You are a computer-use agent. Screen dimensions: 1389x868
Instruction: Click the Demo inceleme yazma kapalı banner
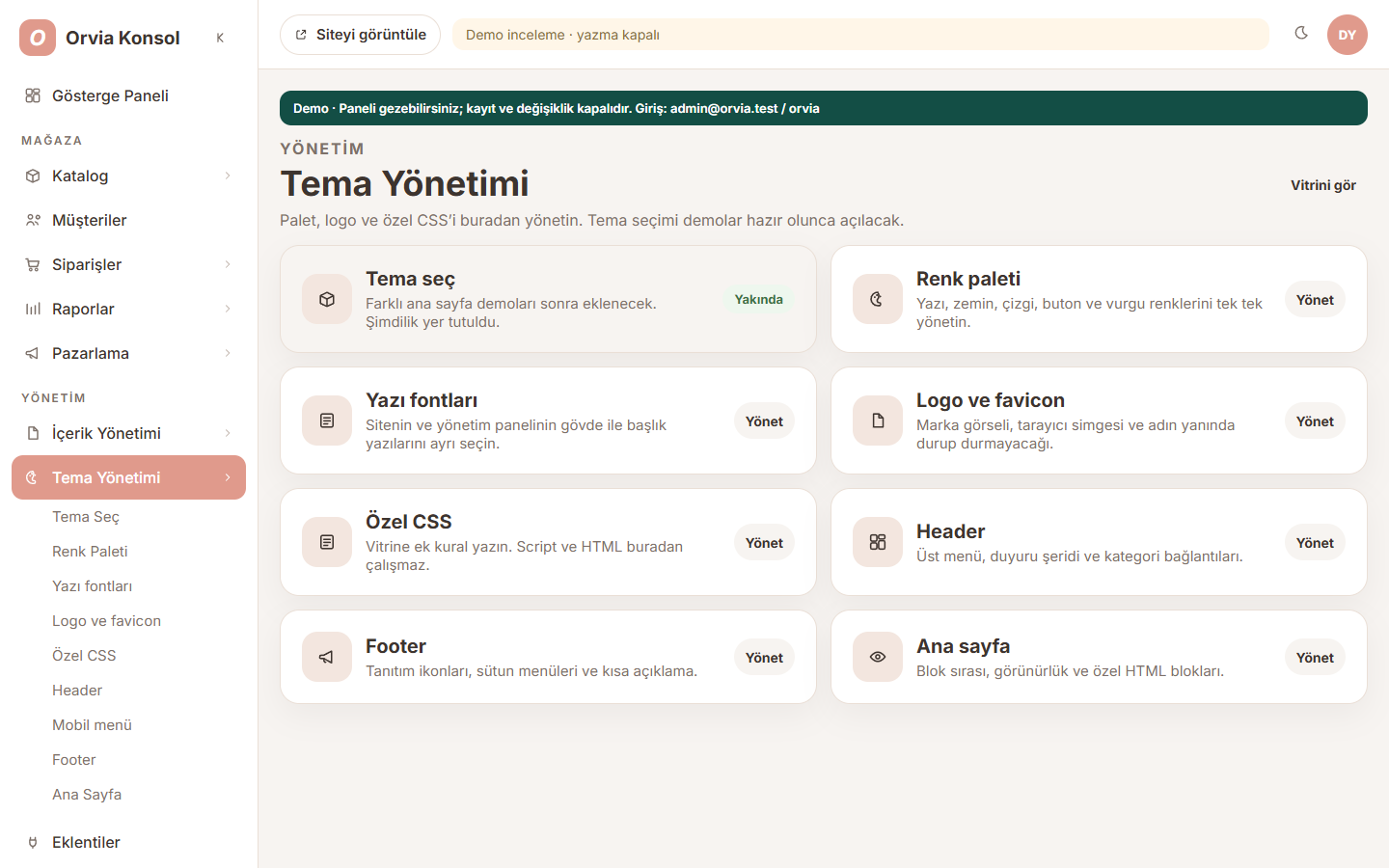coord(860,35)
